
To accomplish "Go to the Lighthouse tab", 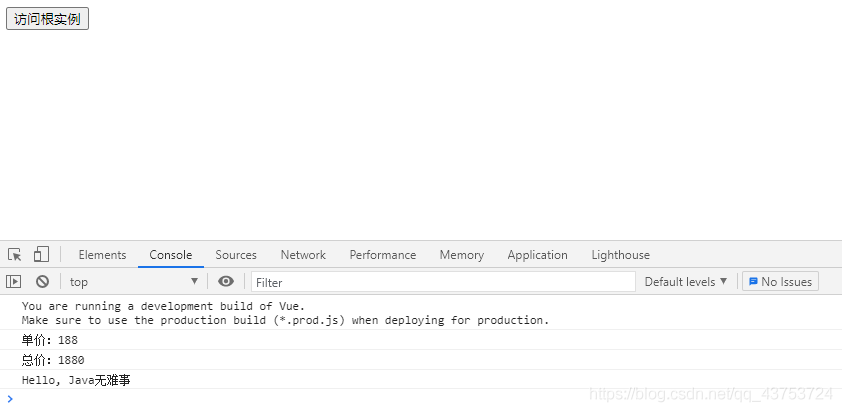I will 620,255.
